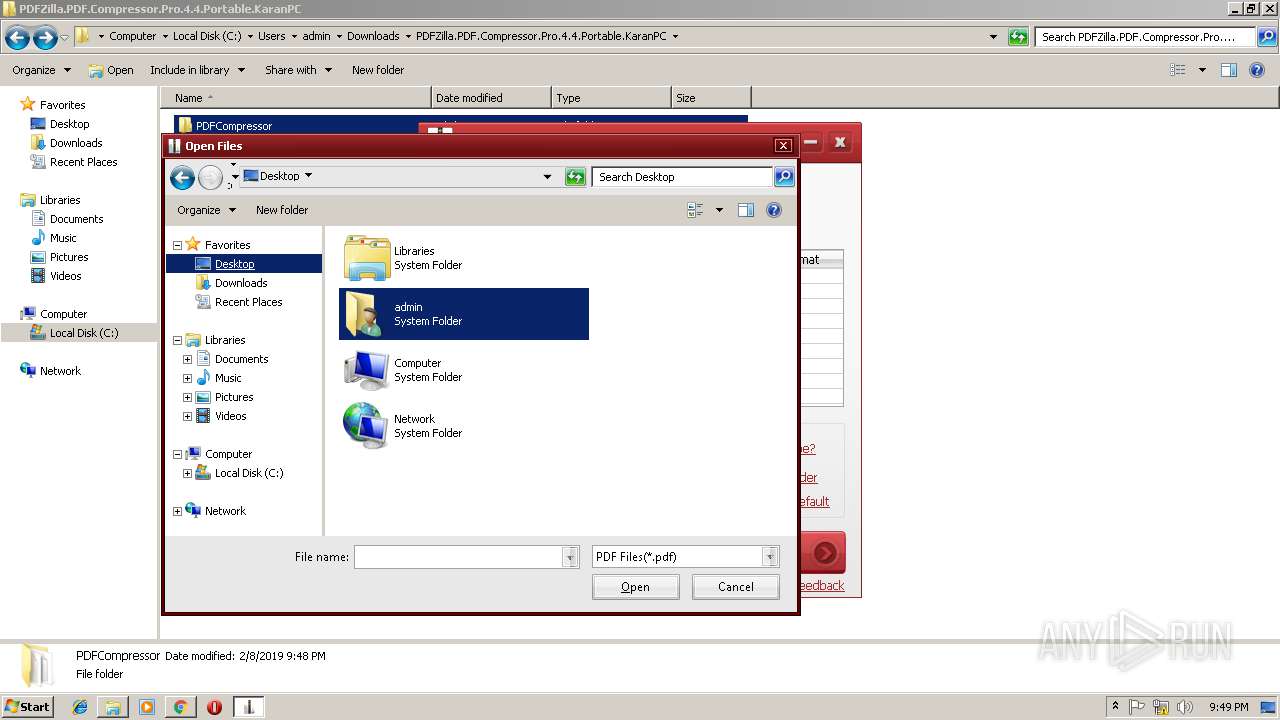The width and height of the screenshot is (1280, 720).
Task: Show hidden tray icons arrow
Action: [x=1115, y=707]
